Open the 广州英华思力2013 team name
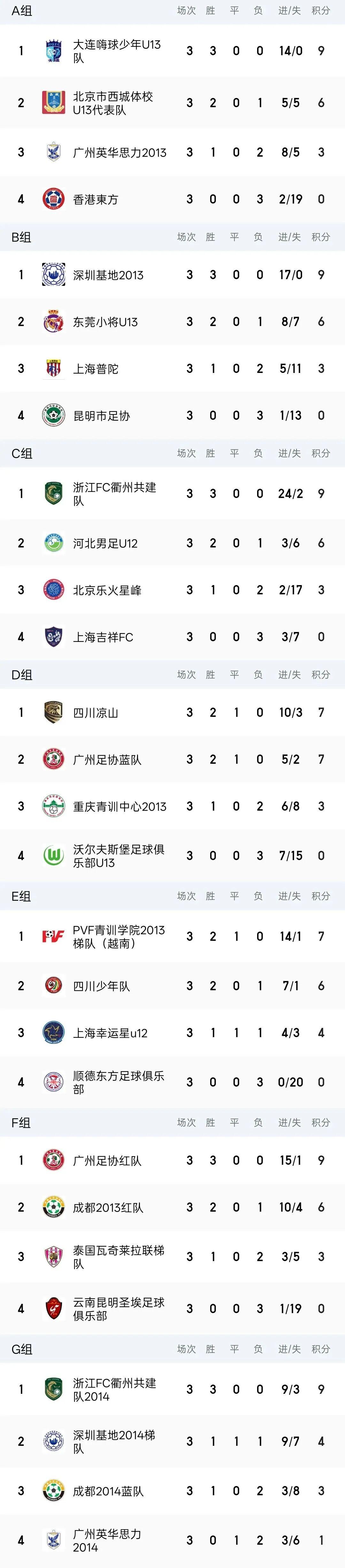Viewport: 345px width, 1568px height. click(119, 152)
